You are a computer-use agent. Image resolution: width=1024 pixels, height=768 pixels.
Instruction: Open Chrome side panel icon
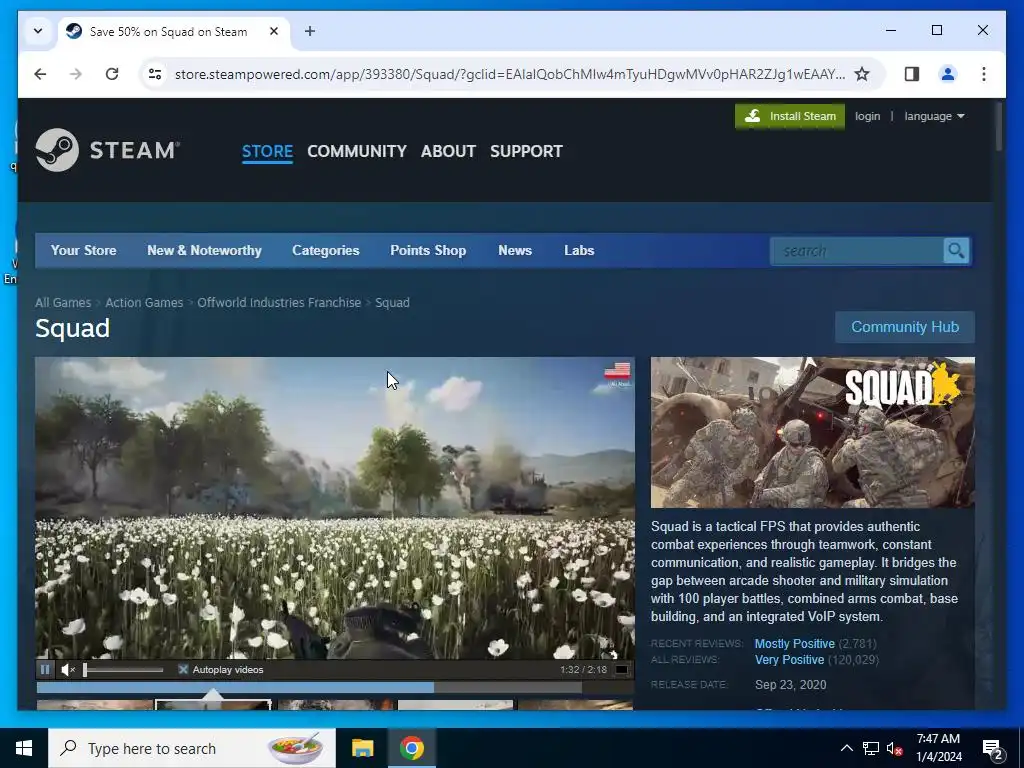tap(912, 74)
